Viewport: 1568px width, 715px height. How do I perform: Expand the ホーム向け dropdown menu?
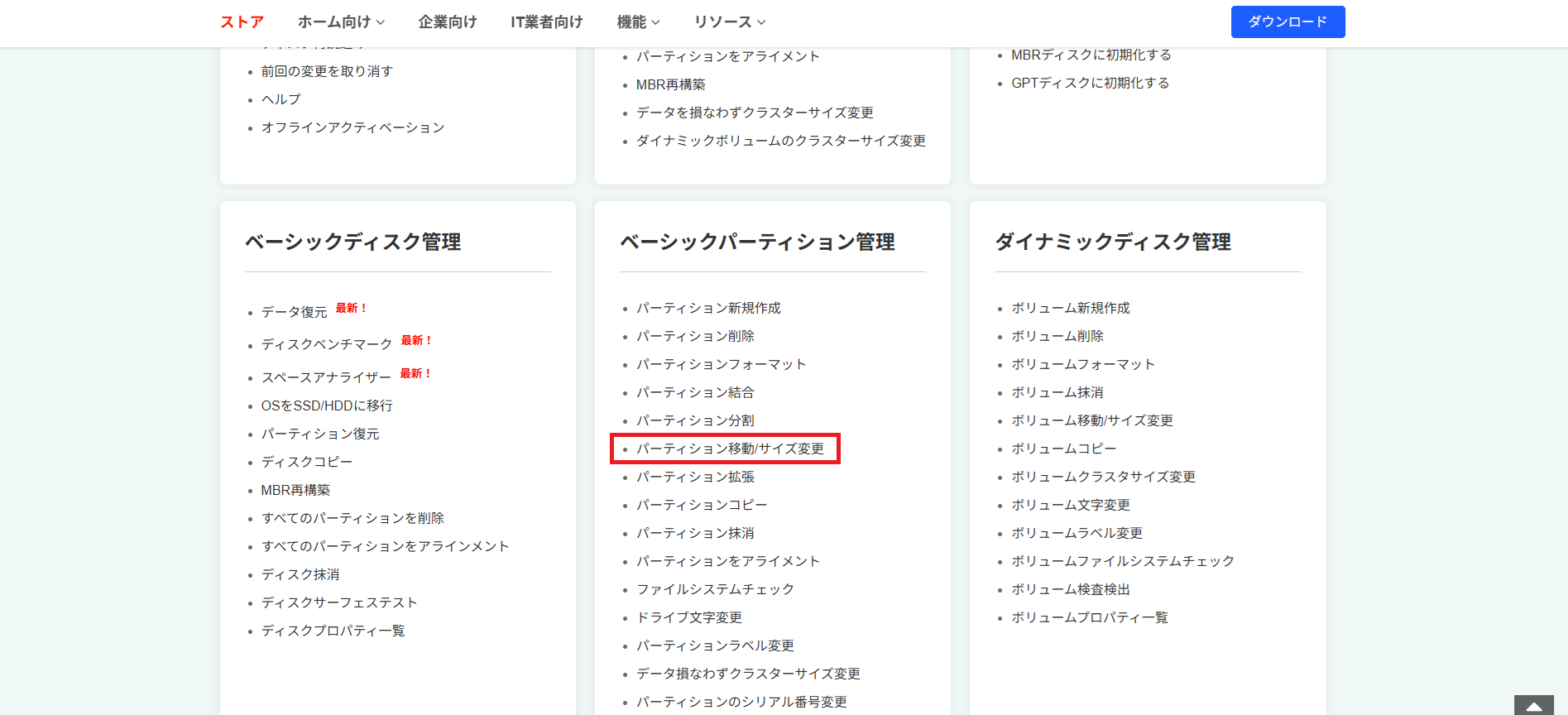point(341,22)
